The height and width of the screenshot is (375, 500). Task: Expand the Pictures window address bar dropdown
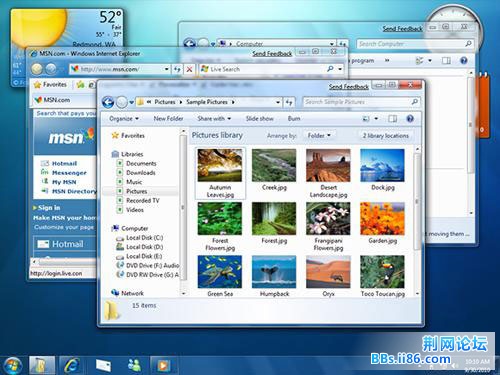[278, 102]
